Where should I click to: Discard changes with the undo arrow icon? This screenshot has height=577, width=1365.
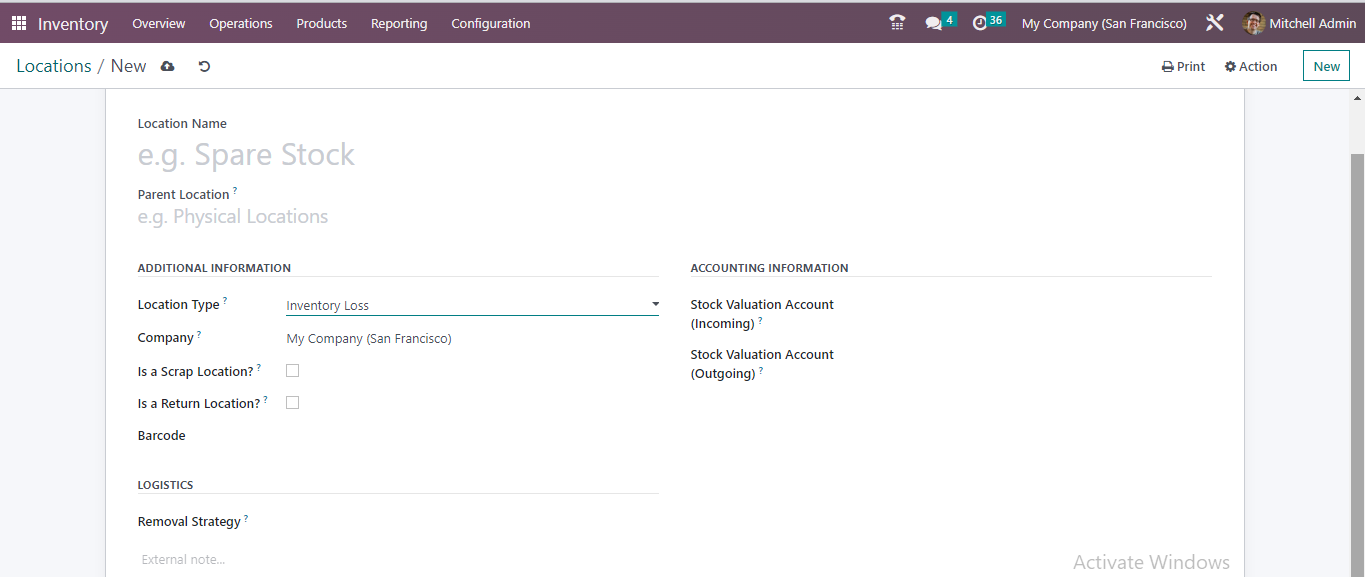tap(204, 66)
